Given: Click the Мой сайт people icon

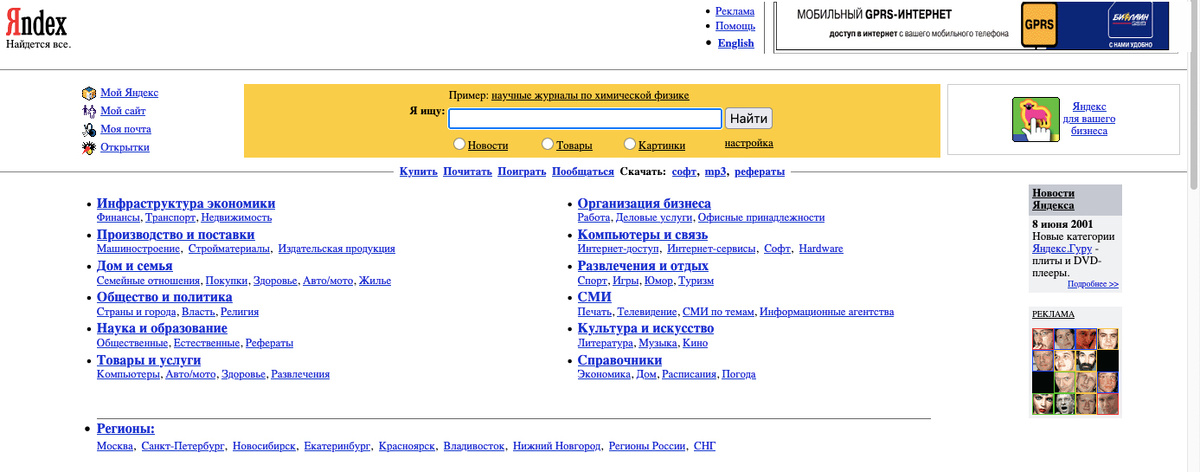Looking at the screenshot, I should [89, 111].
